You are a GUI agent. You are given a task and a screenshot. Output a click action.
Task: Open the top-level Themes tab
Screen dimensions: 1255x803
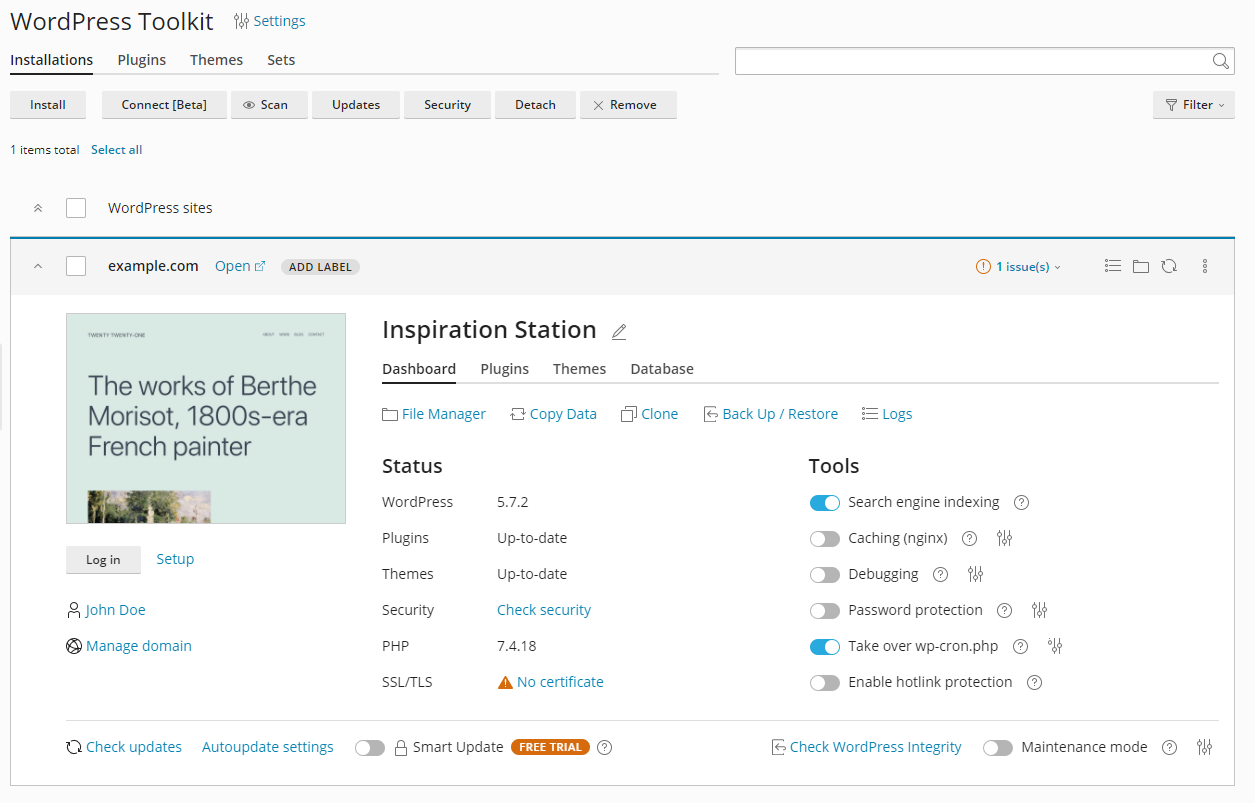[216, 60]
